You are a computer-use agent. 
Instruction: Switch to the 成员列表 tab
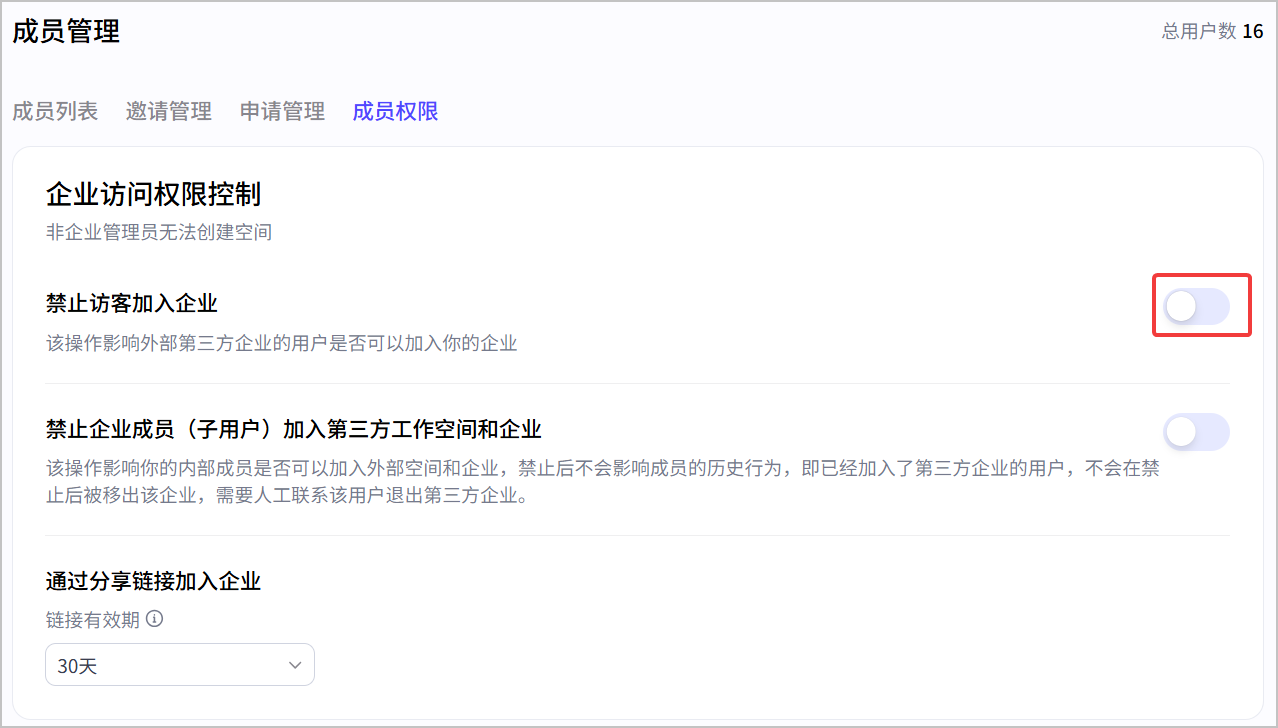(55, 111)
